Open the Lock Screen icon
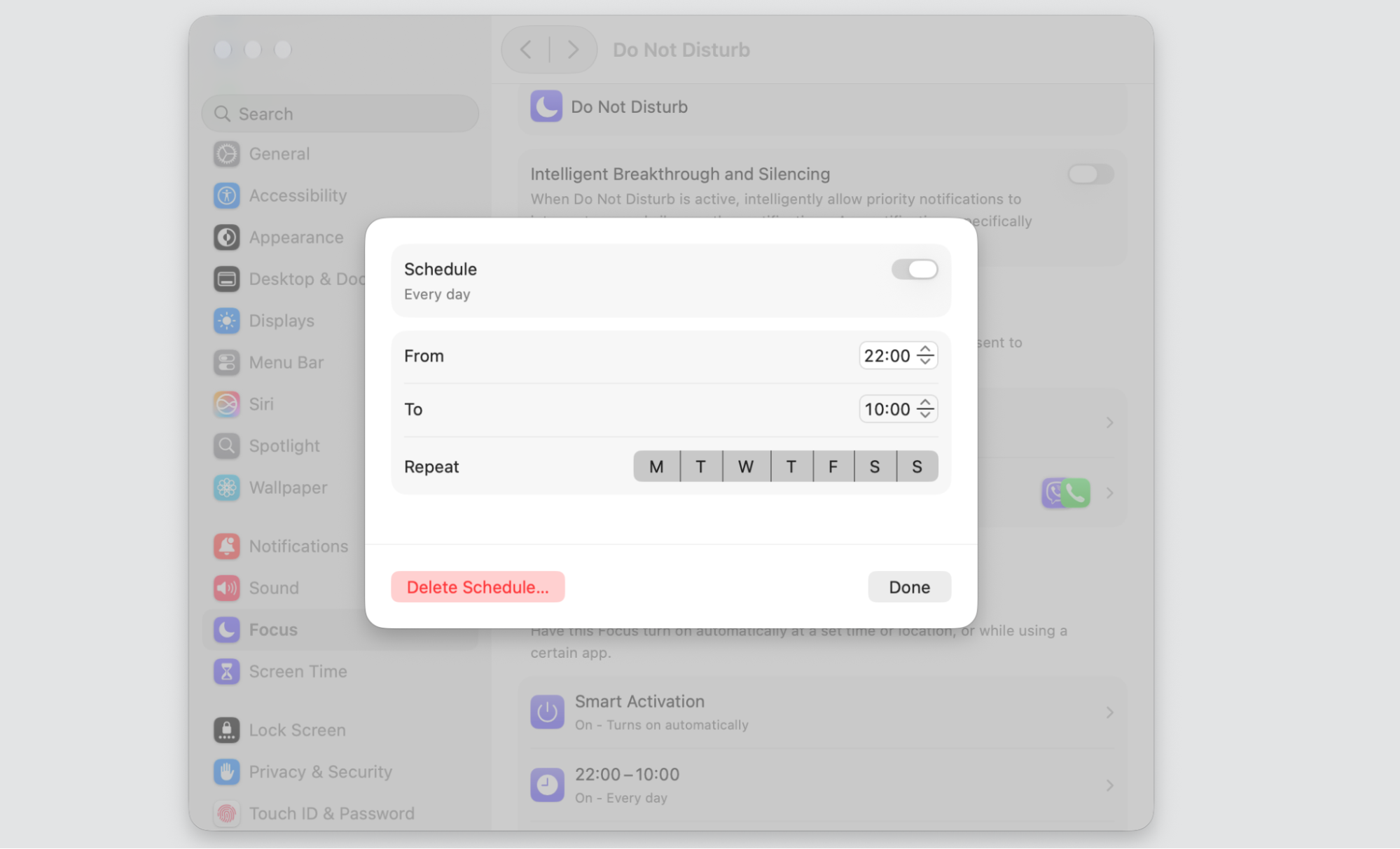 [226, 730]
